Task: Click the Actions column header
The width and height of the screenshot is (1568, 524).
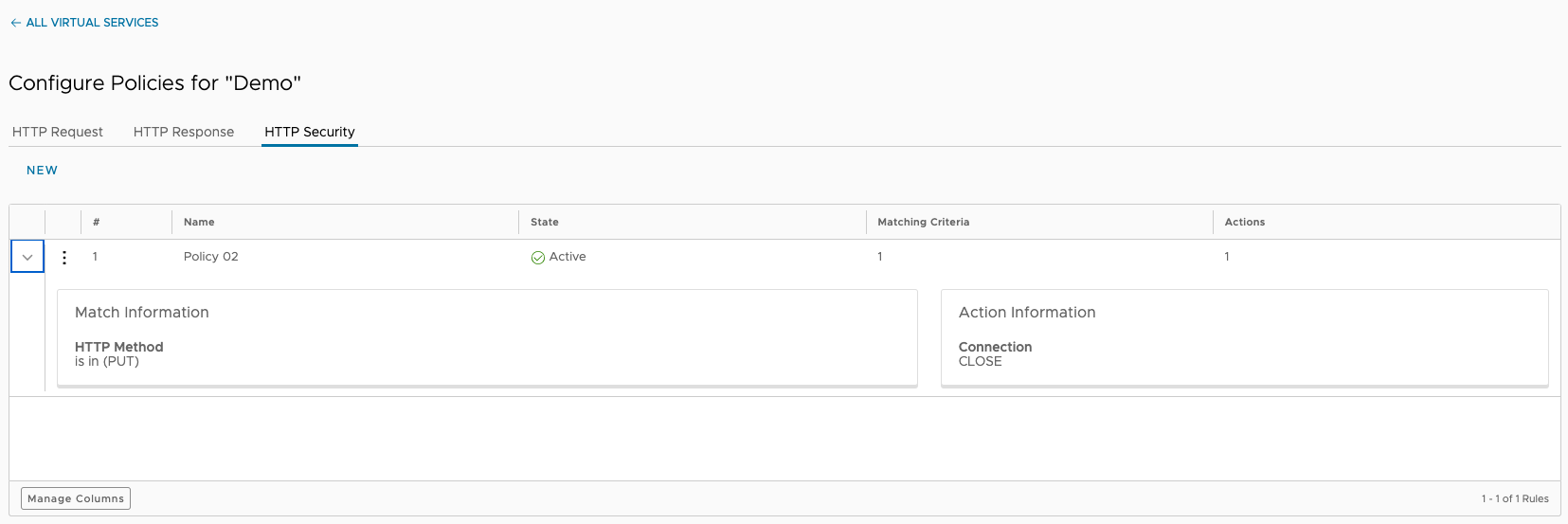Action: click(1245, 222)
